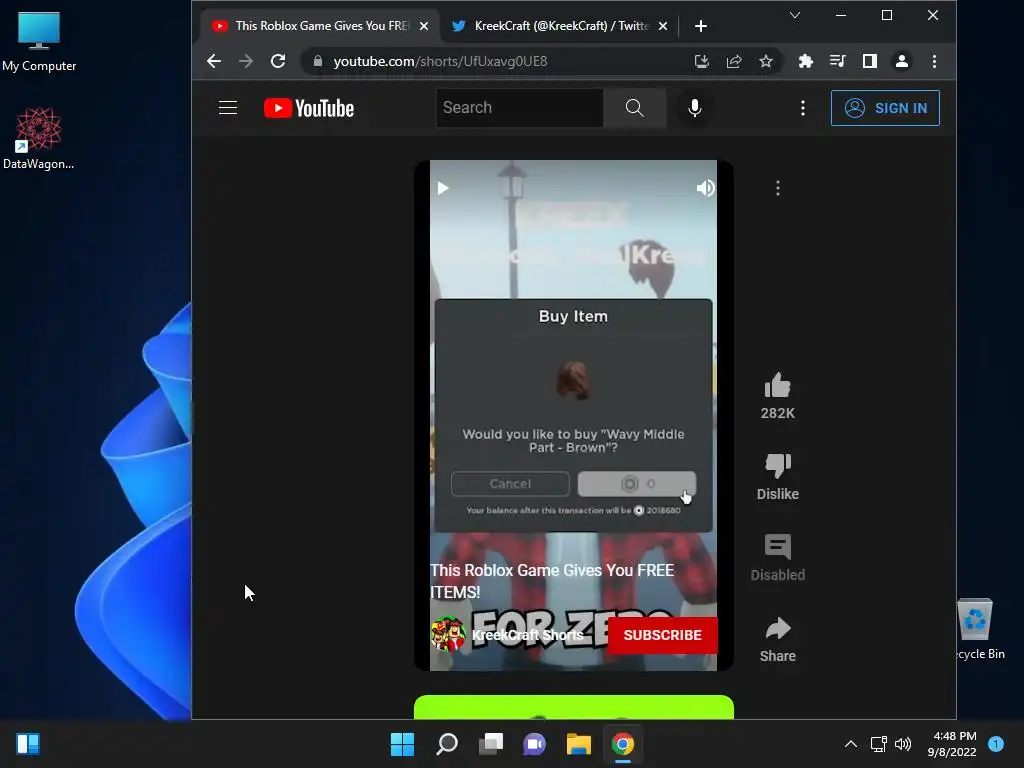Open the Chrome three-dot menu
1024x768 pixels.
coord(935,61)
